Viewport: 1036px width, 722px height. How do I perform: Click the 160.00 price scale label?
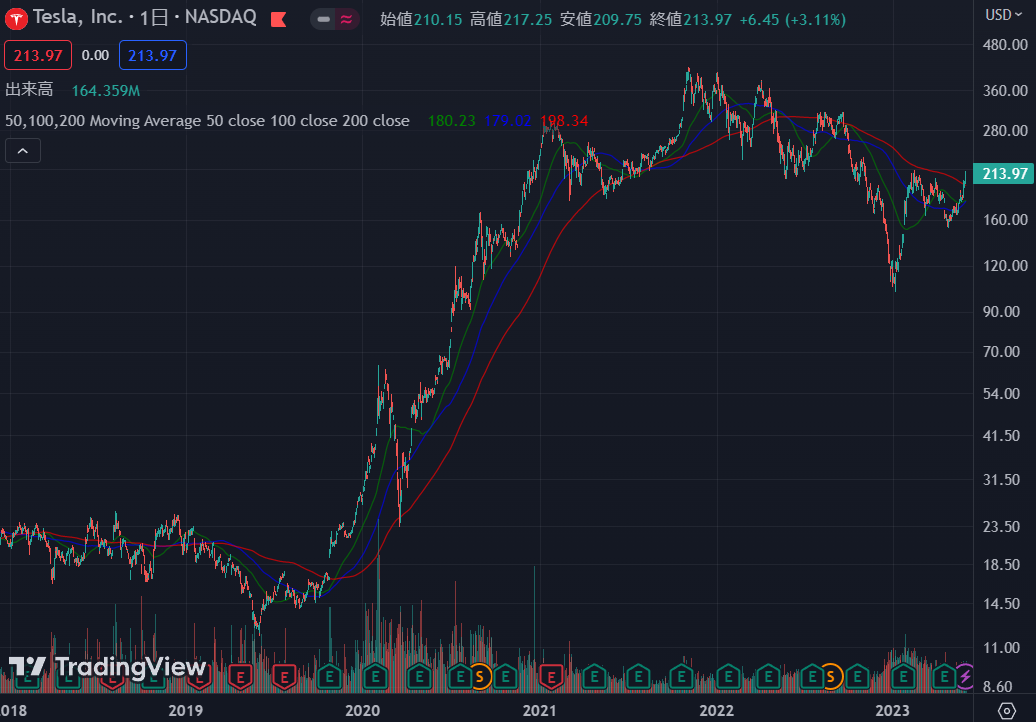(1005, 219)
